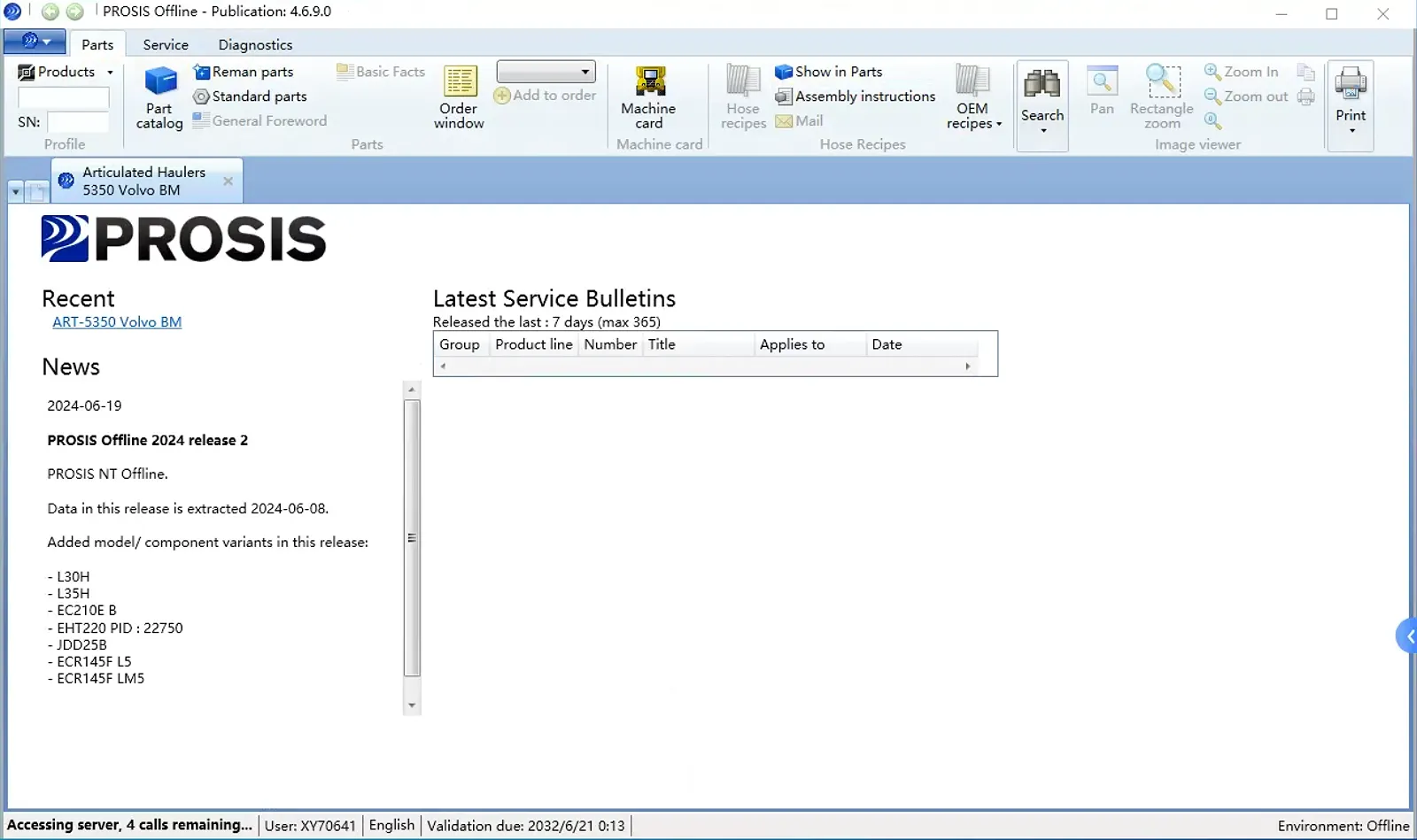Click reset zoom magnifier icon
The image size is (1417, 840).
pyautogui.click(x=1213, y=120)
